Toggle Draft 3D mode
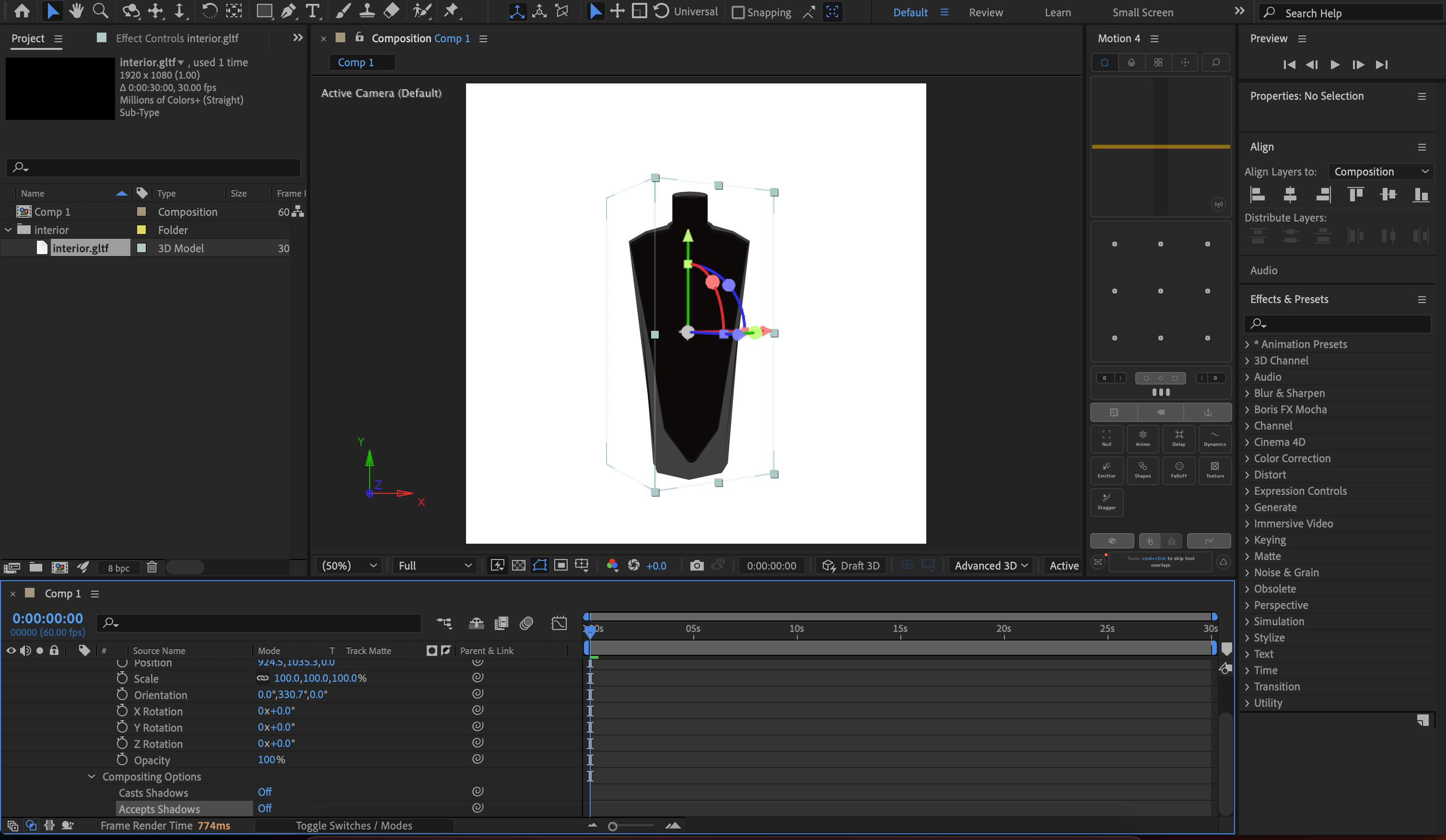 pos(851,566)
